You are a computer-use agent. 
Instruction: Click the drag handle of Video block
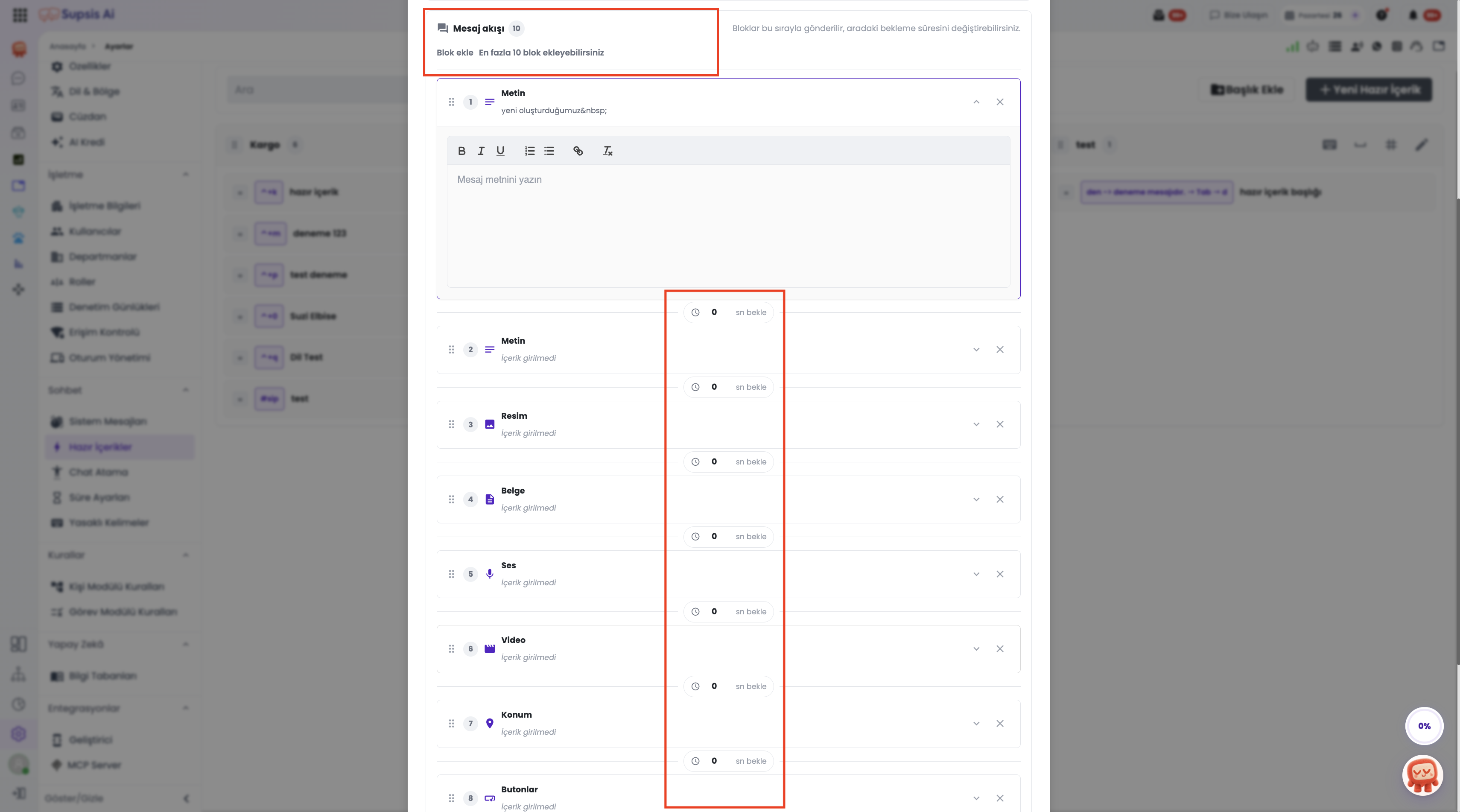[x=451, y=649]
